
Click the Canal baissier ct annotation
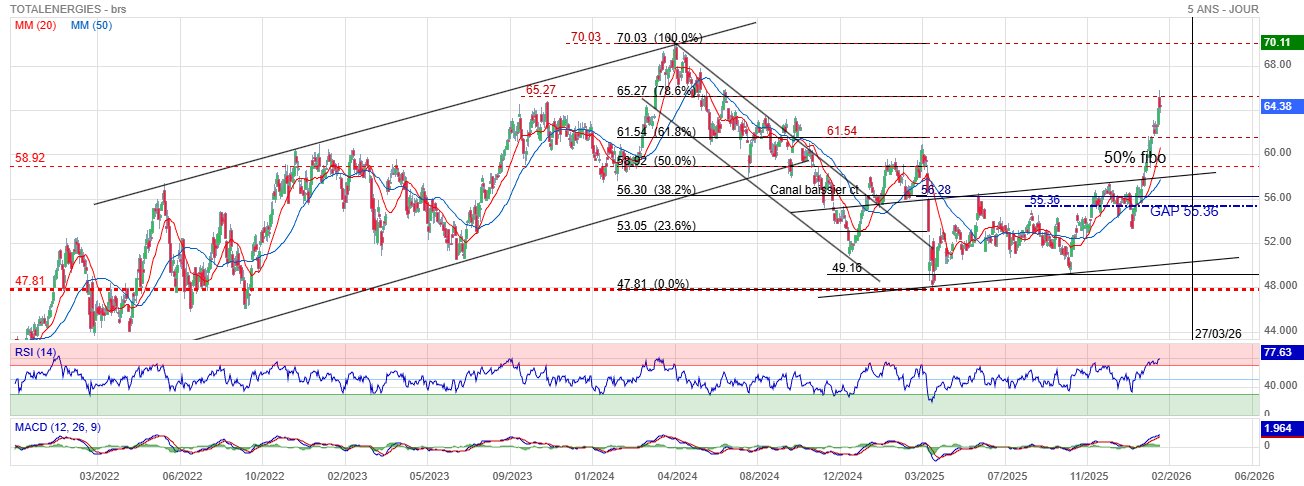816,189
